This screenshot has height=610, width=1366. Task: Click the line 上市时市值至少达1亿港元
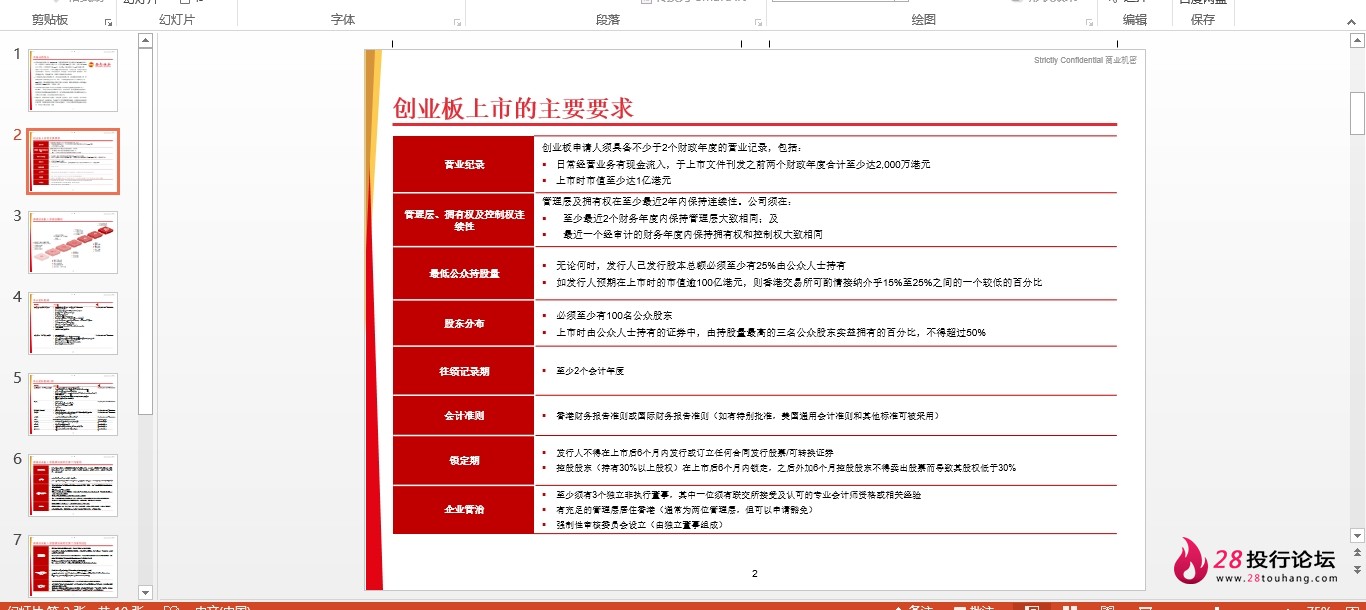[613, 181]
